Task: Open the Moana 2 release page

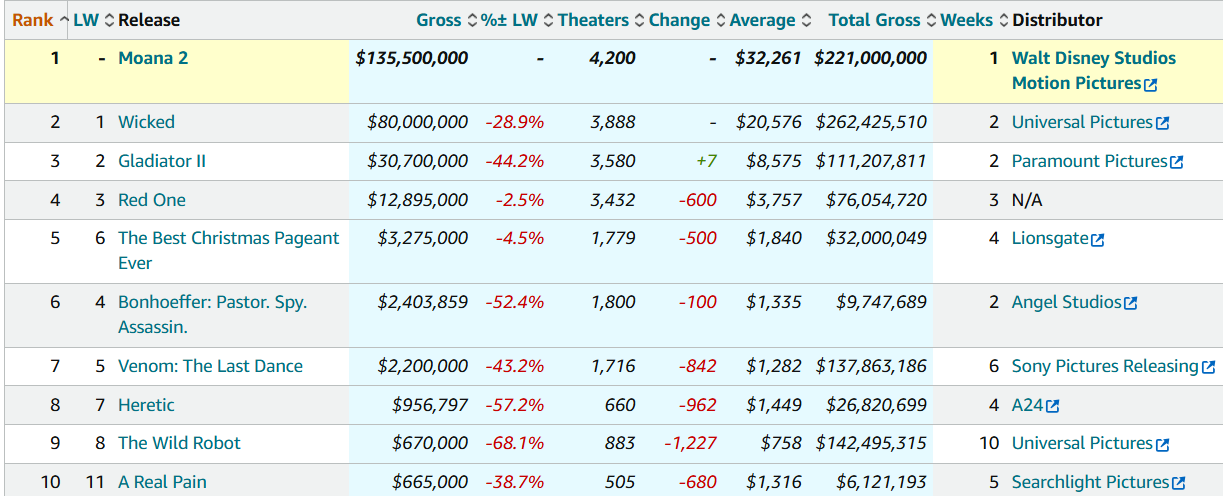Action: coord(153,58)
